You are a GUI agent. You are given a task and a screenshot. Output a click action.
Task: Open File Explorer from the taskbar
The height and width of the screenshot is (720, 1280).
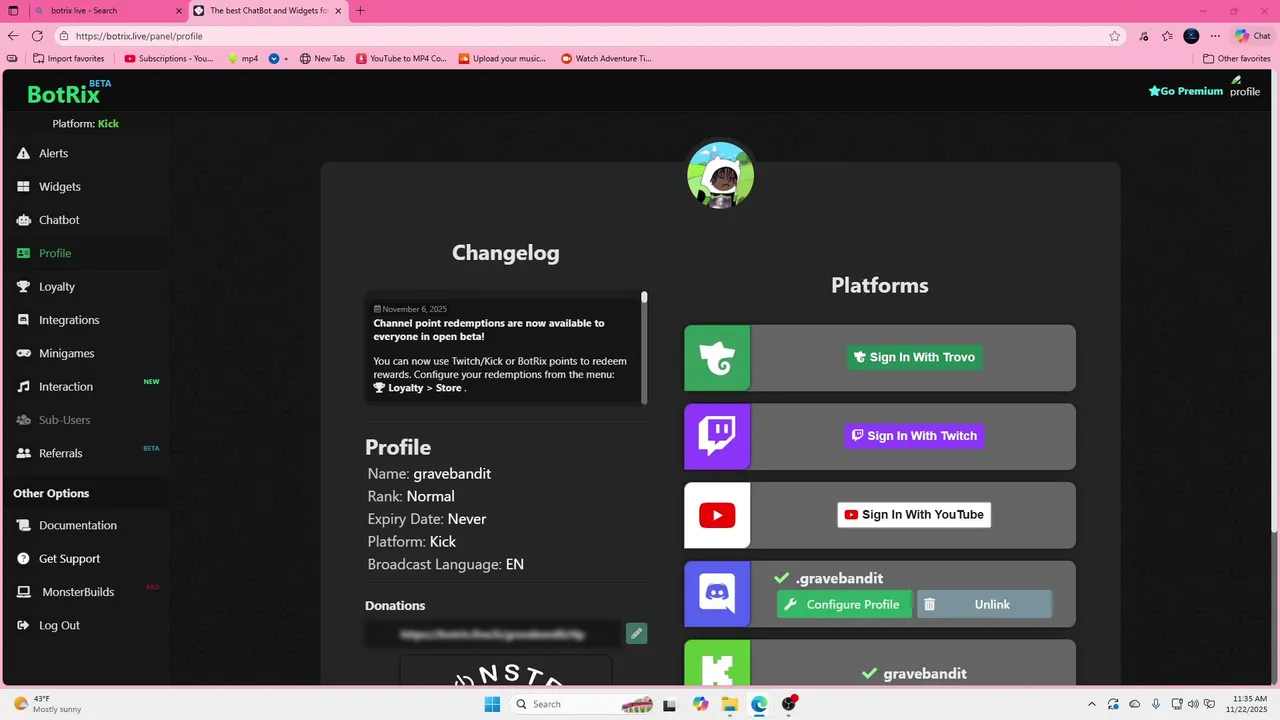point(730,704)
